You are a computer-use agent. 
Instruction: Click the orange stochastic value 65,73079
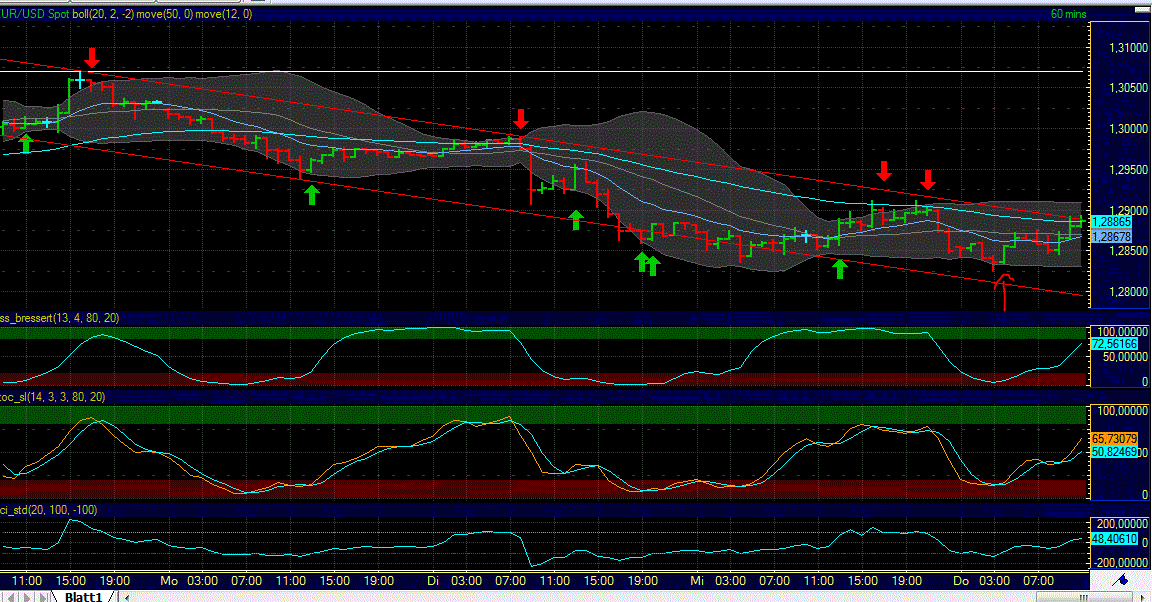click(x=1115, y=439)
